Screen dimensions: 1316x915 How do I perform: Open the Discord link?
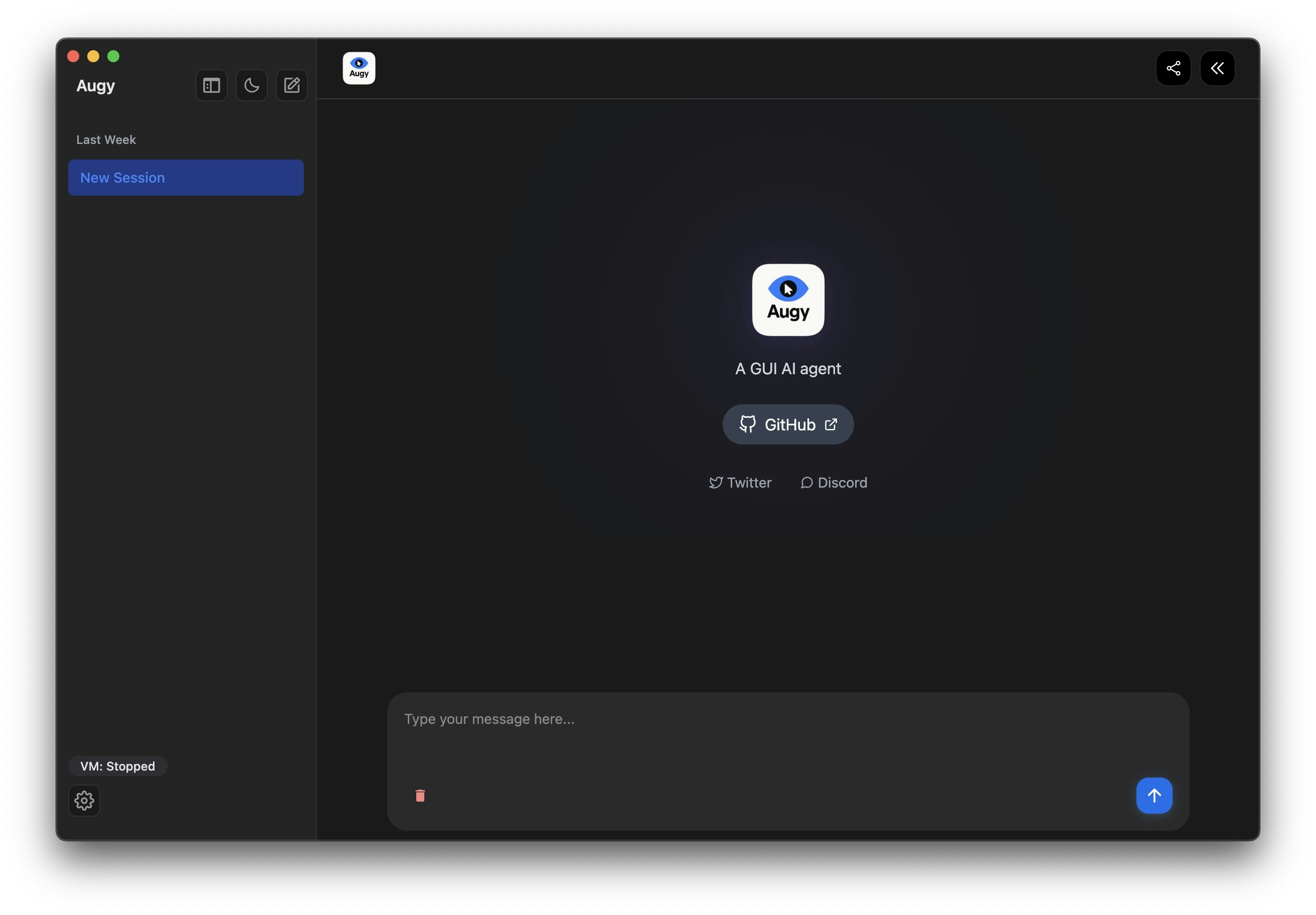(x=834, y=483)
